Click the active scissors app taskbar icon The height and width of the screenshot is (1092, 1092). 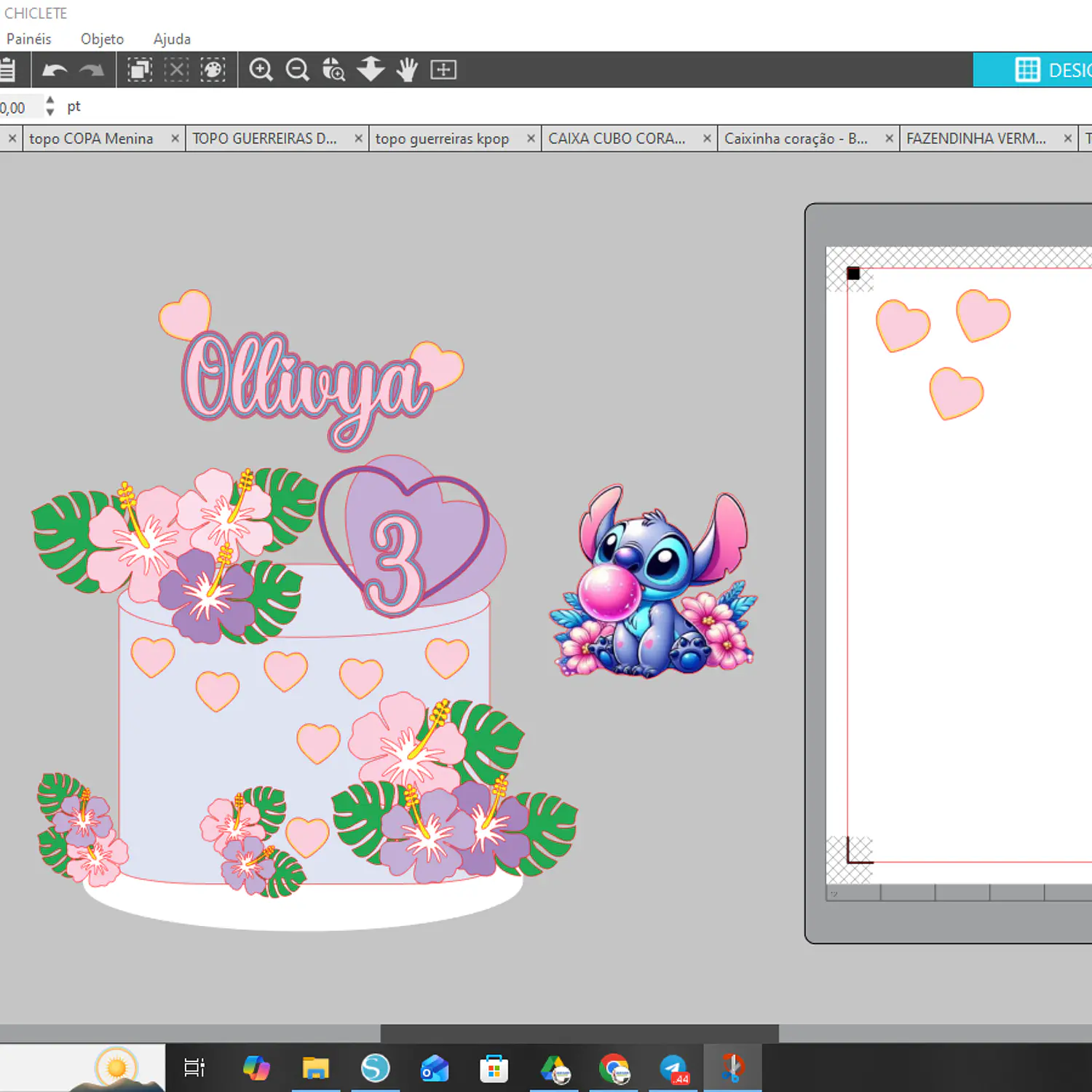[x=733, y=1068]
